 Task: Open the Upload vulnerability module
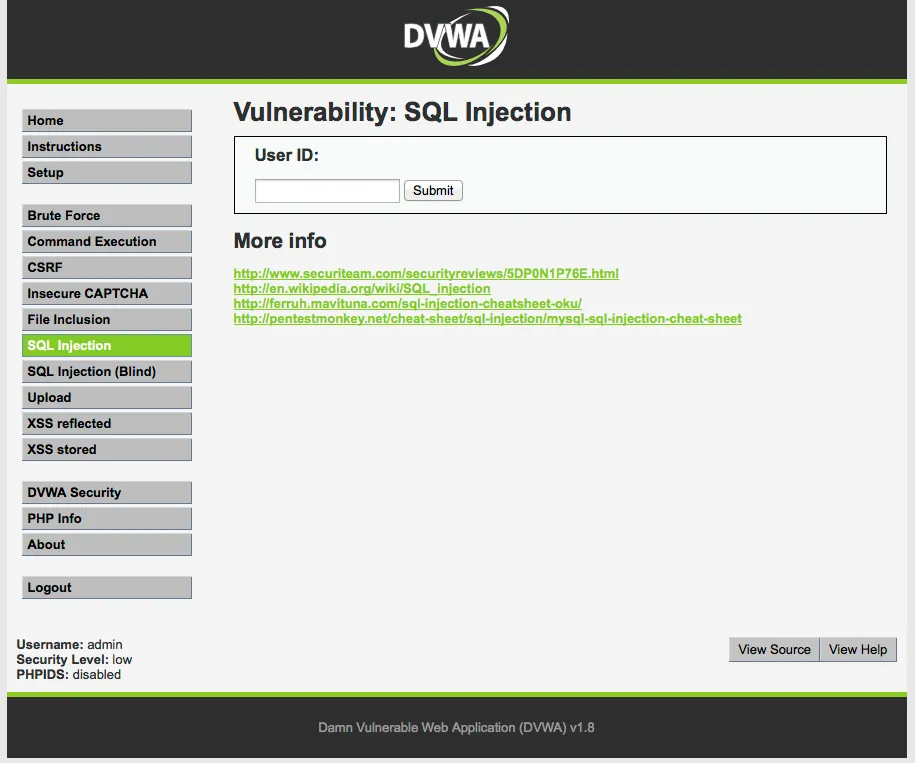point(106,397)
